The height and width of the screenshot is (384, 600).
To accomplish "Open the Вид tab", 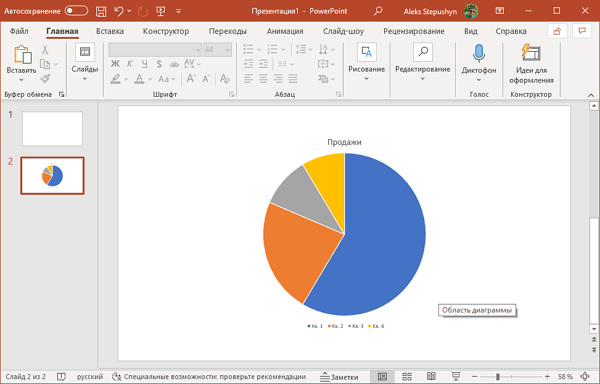I will pyautogui.click(x=471, y=31).
